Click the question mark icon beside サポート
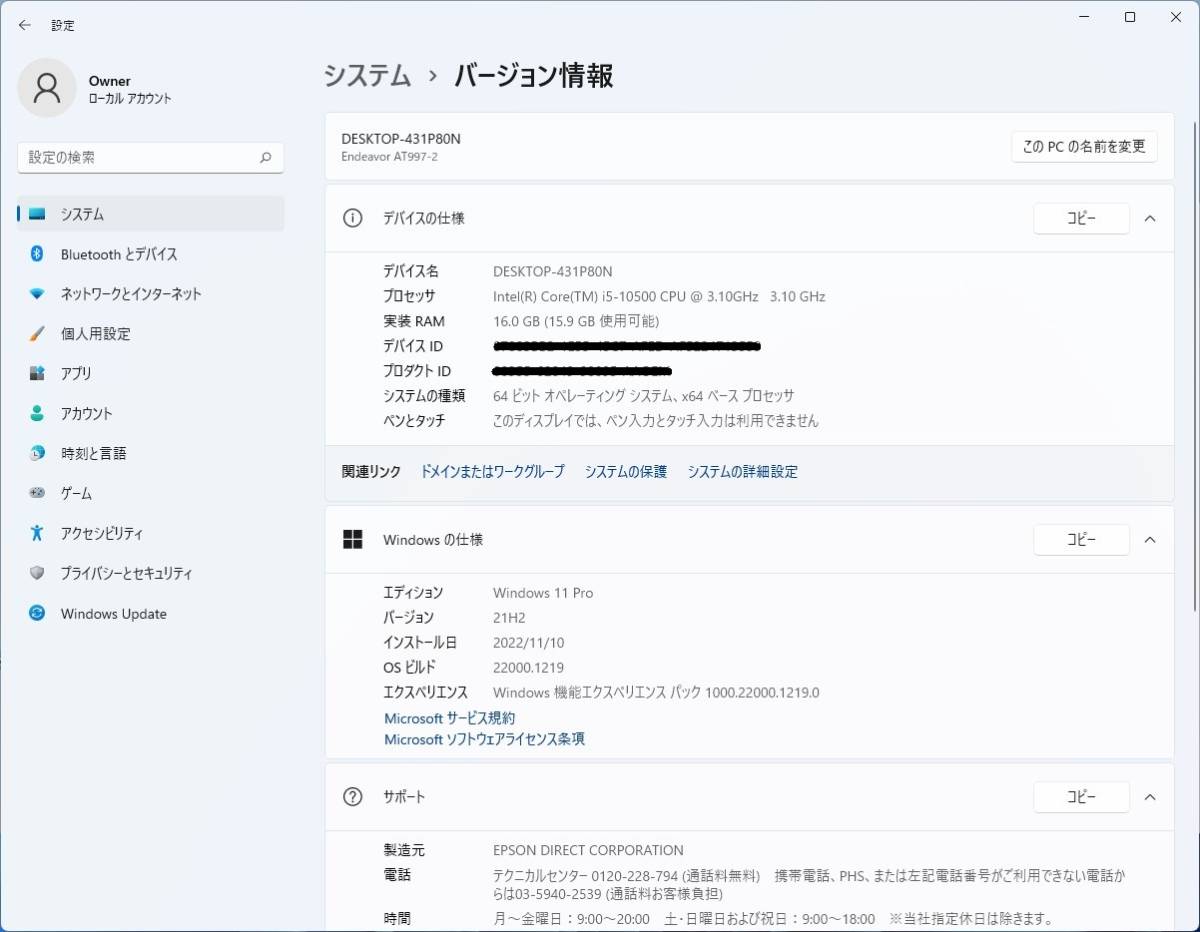Screen dimensions: 1200x932 click(352, 797)
